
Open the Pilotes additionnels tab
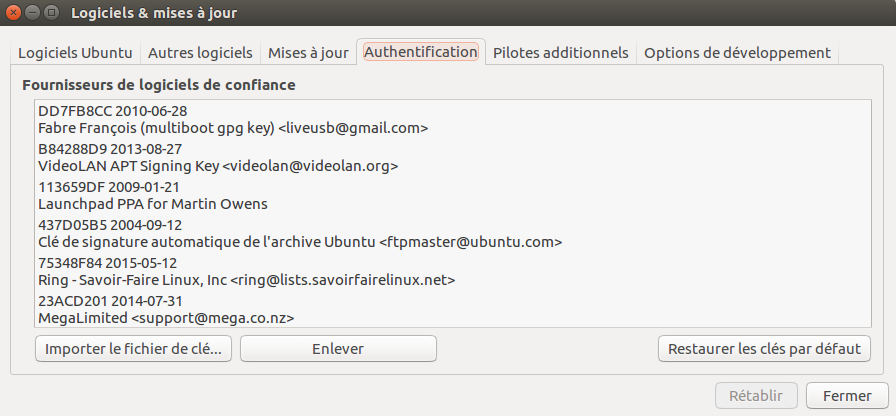coord(561,53)
